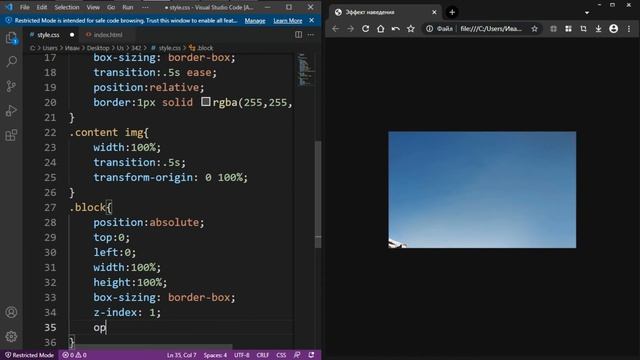This screenshot has height=360, width=640.
Task: Click the browser forward arrow
Action: [350, 29]
